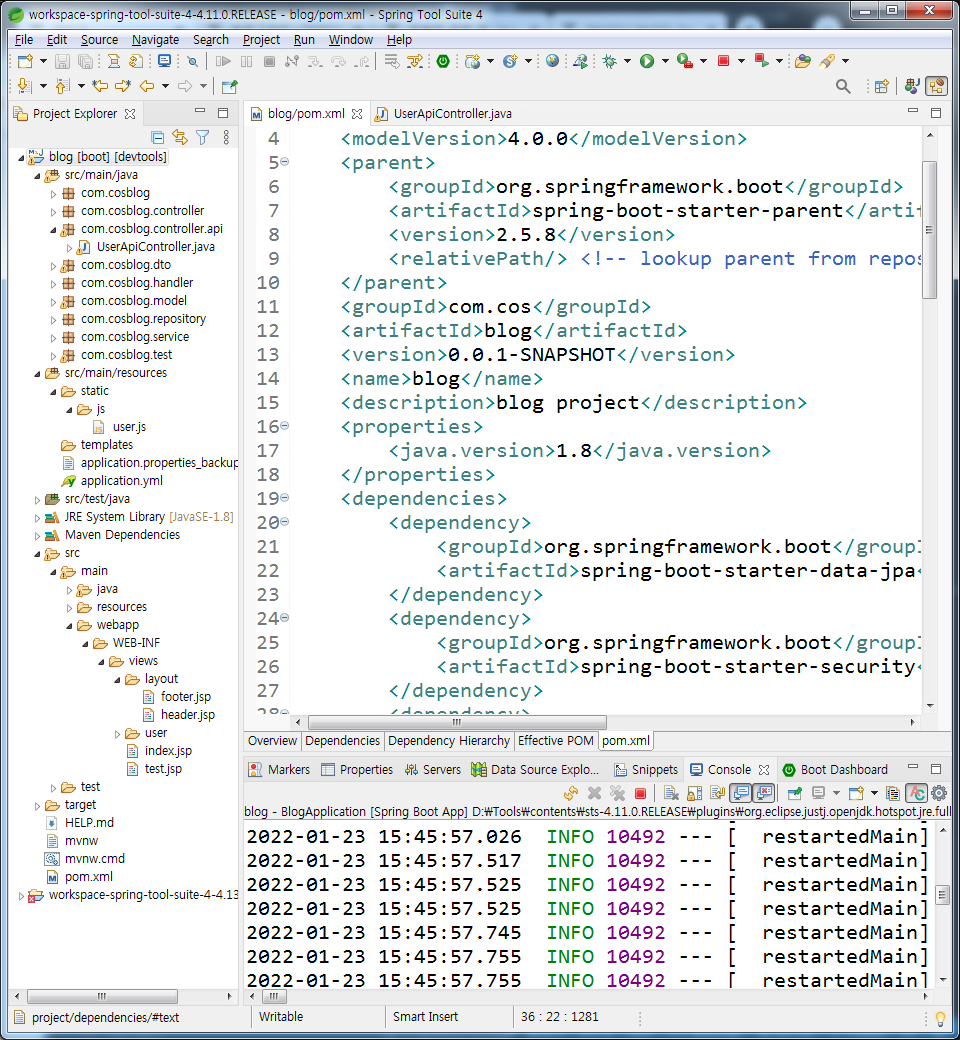Expand the com.cosblog package node
This screenshot has height=1040, width=960.
pos(54,194)
